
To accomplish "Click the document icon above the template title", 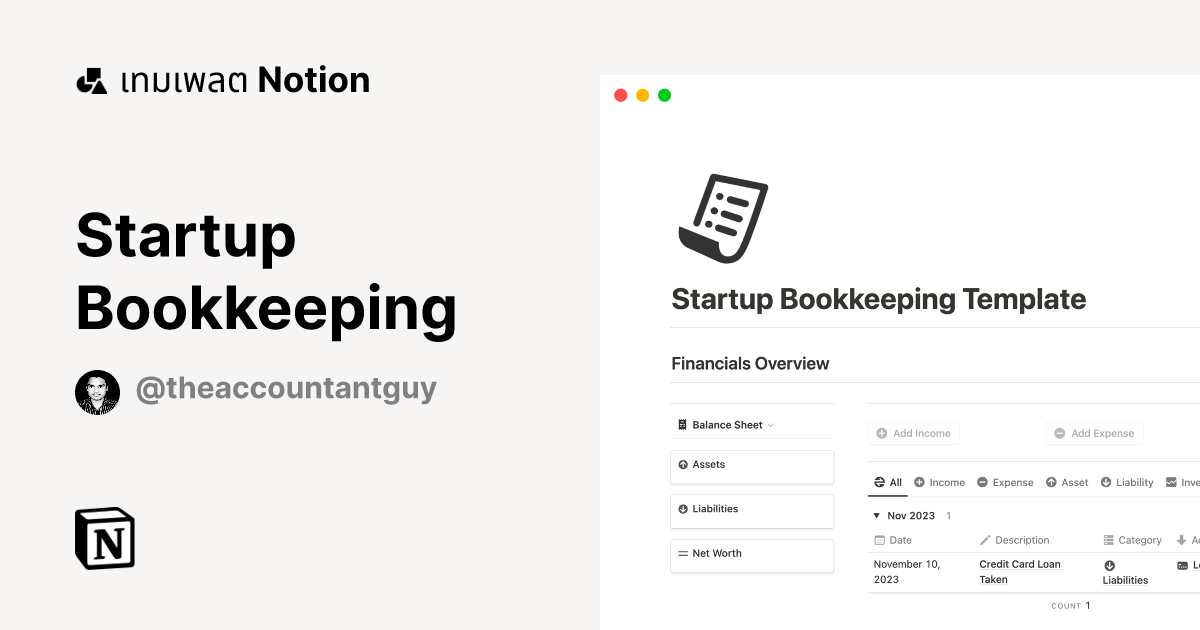I will click(723, 217).
